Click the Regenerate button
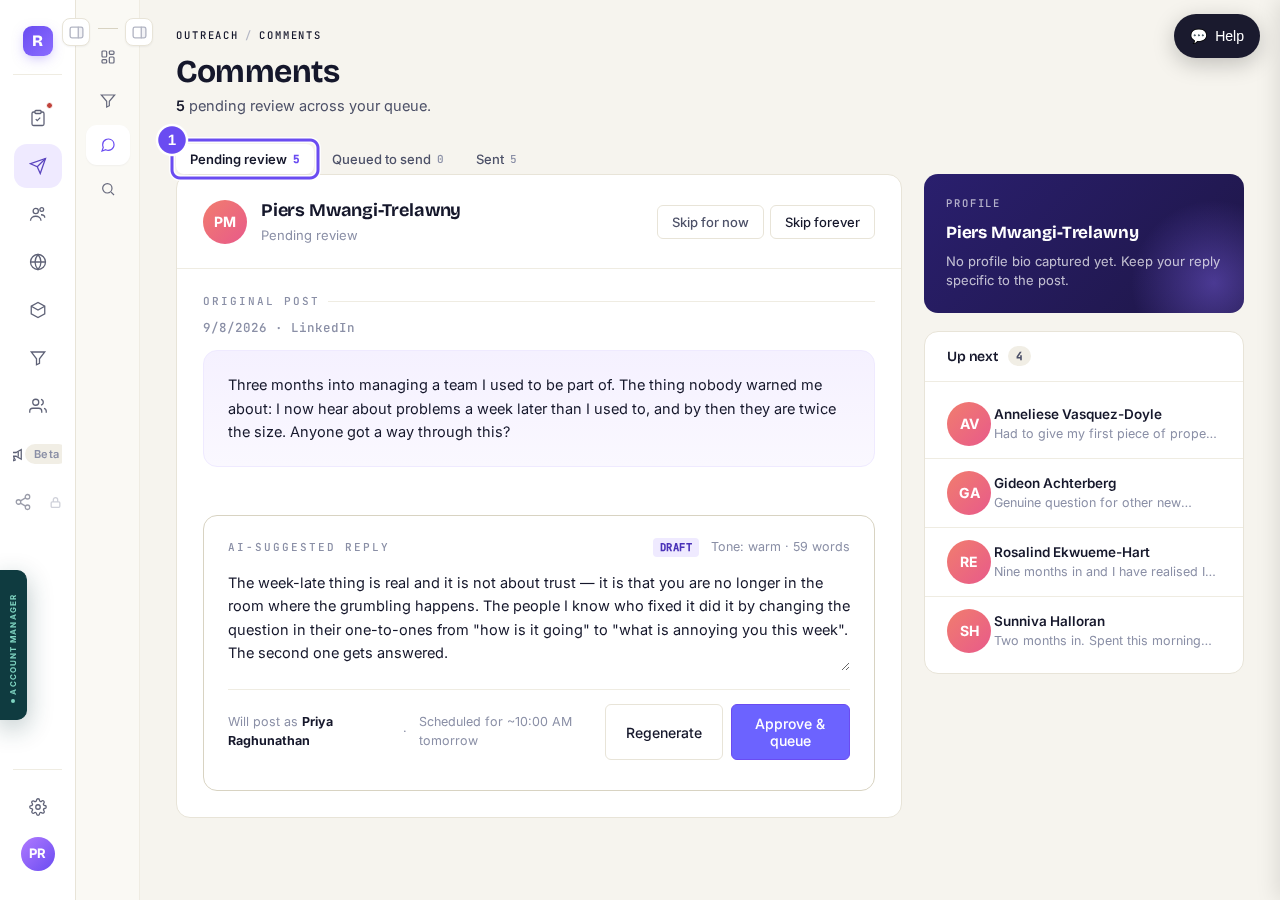The image size is (1280, 900). pyautogui.click(x=664, y=732)
